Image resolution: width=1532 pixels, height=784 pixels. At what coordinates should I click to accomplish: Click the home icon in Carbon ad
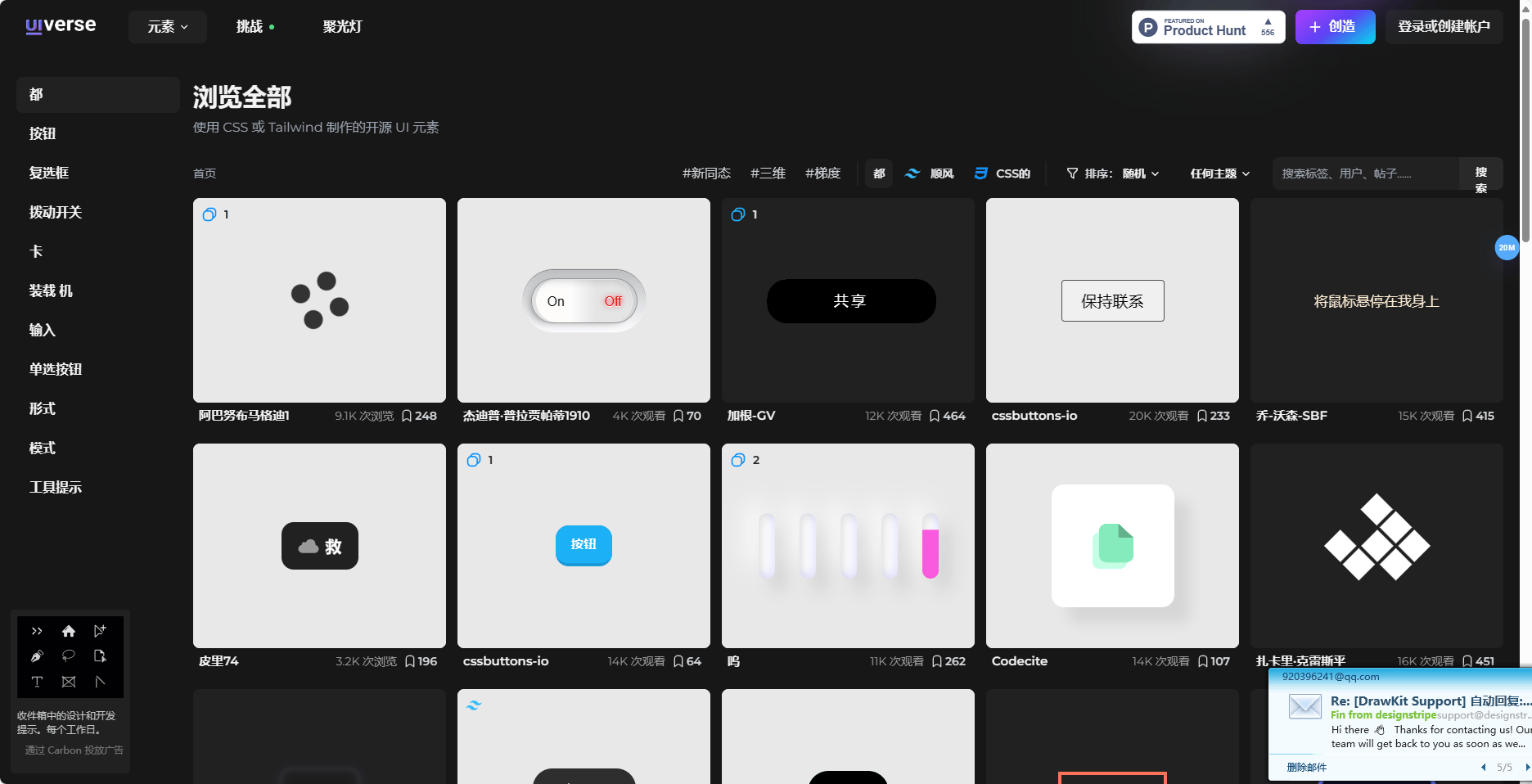coord(69,631)
